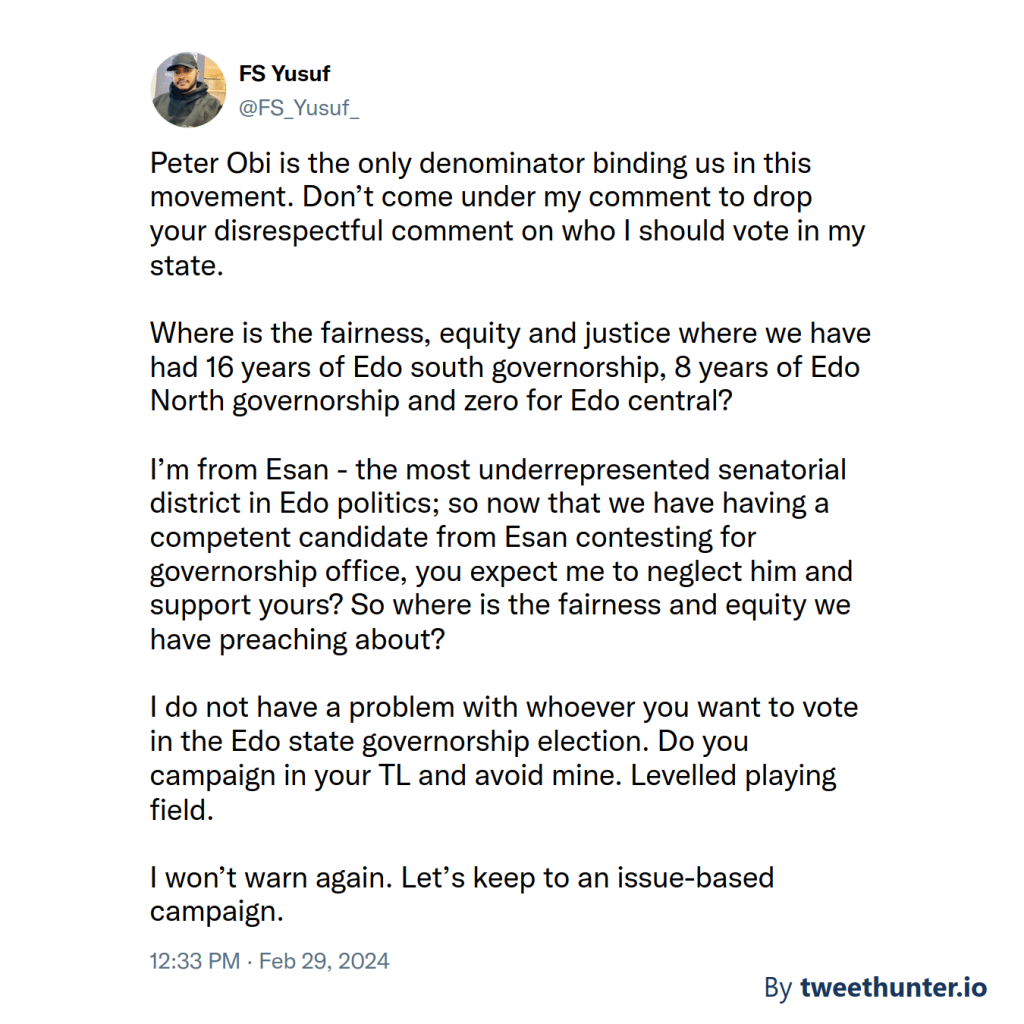Click the sentence 'I won't warn again.'

(270, 879)
